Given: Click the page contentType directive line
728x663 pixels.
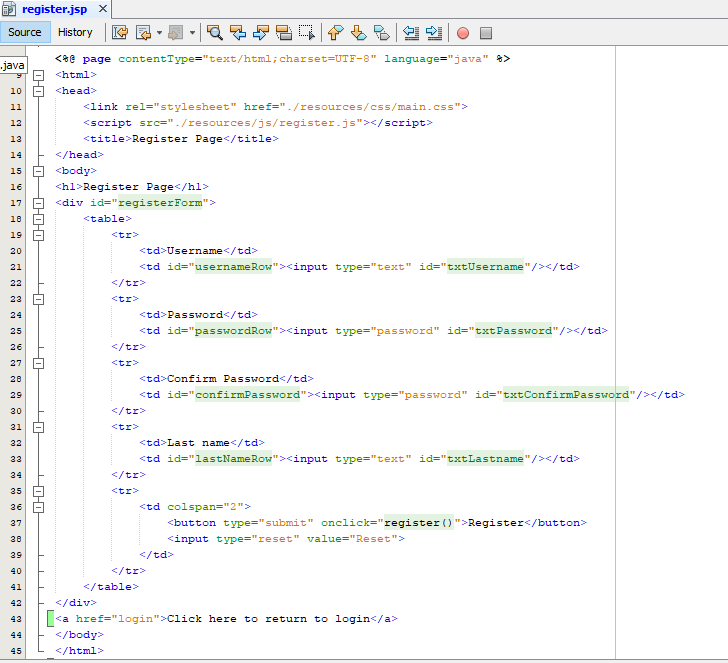Looking at the screenshot, I should coord(282,59).
